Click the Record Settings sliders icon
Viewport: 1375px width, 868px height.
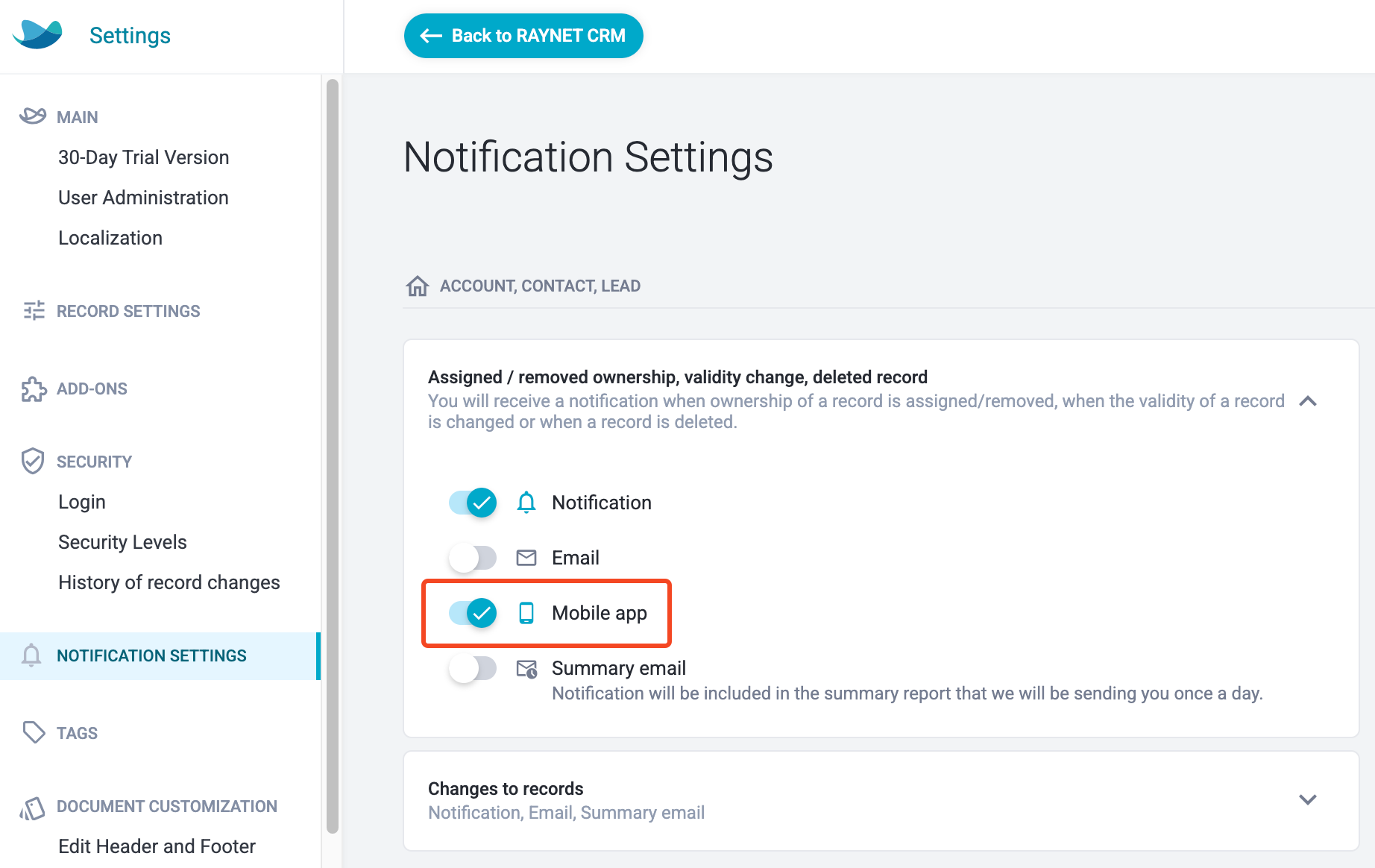coord(34,310)
